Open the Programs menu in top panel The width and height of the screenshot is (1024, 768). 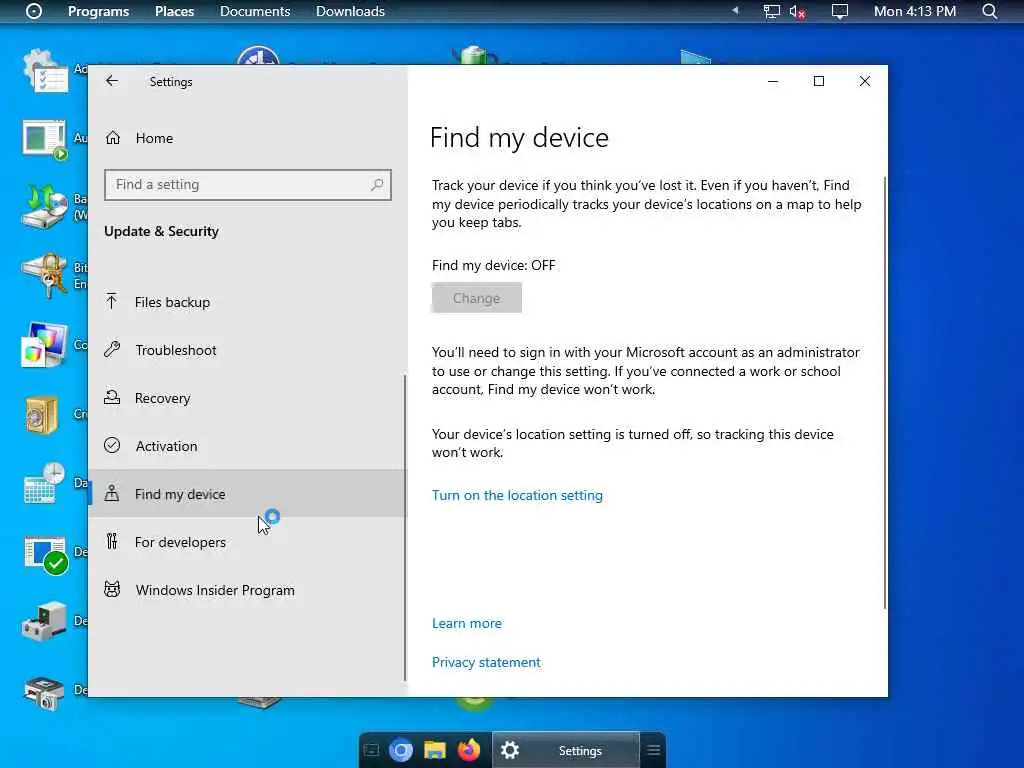pyautogui.click(x=99, y=11)
